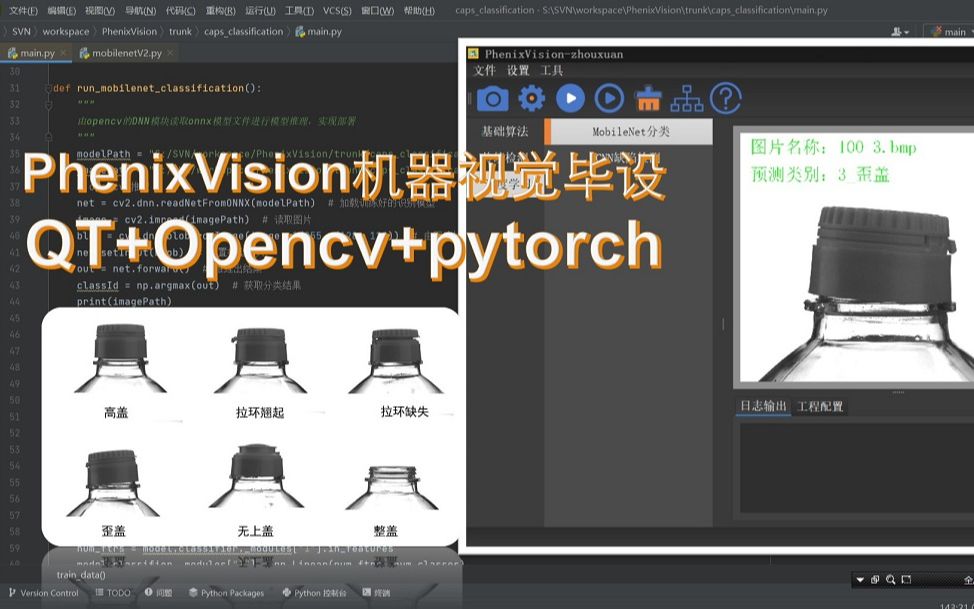The width and height of the screenshot is (974, 609).
Task: Open PyCharm 窗口(W) menu
Action: click(378, 11)
